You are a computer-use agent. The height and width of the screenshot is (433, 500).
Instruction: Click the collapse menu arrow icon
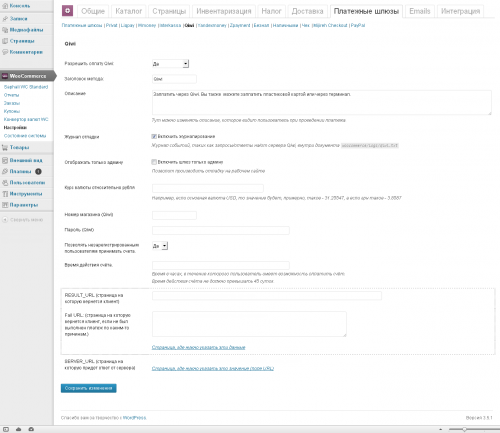5,220
